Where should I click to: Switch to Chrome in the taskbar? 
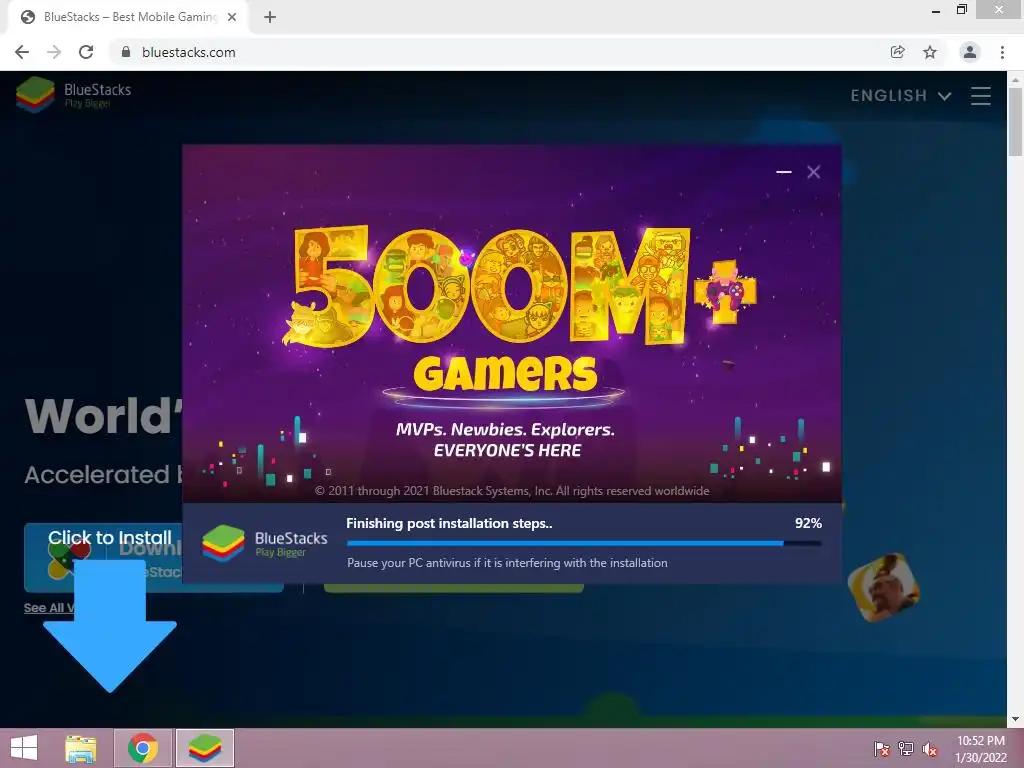143,748
